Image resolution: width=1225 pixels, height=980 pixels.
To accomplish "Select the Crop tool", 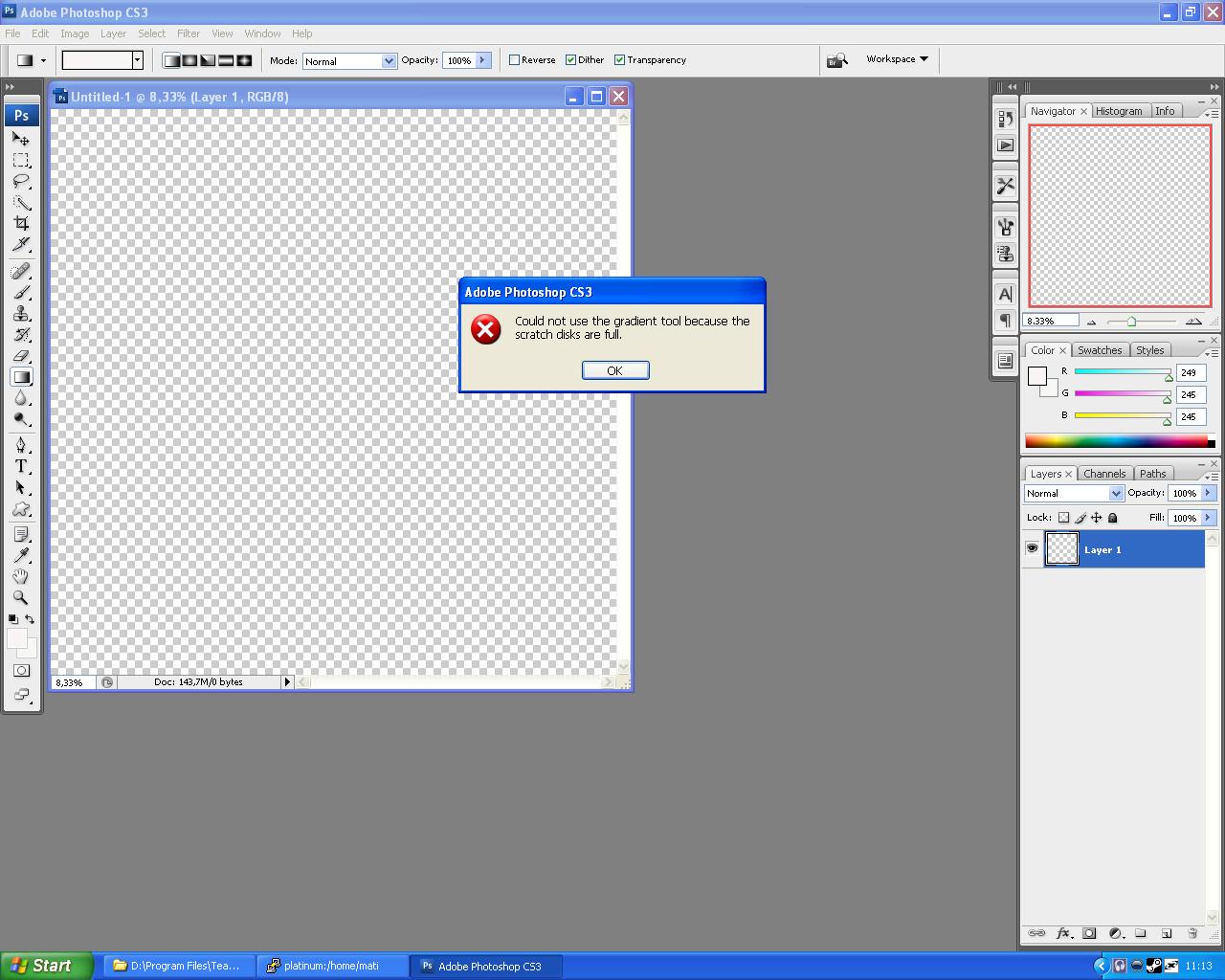I will point(20,223).
